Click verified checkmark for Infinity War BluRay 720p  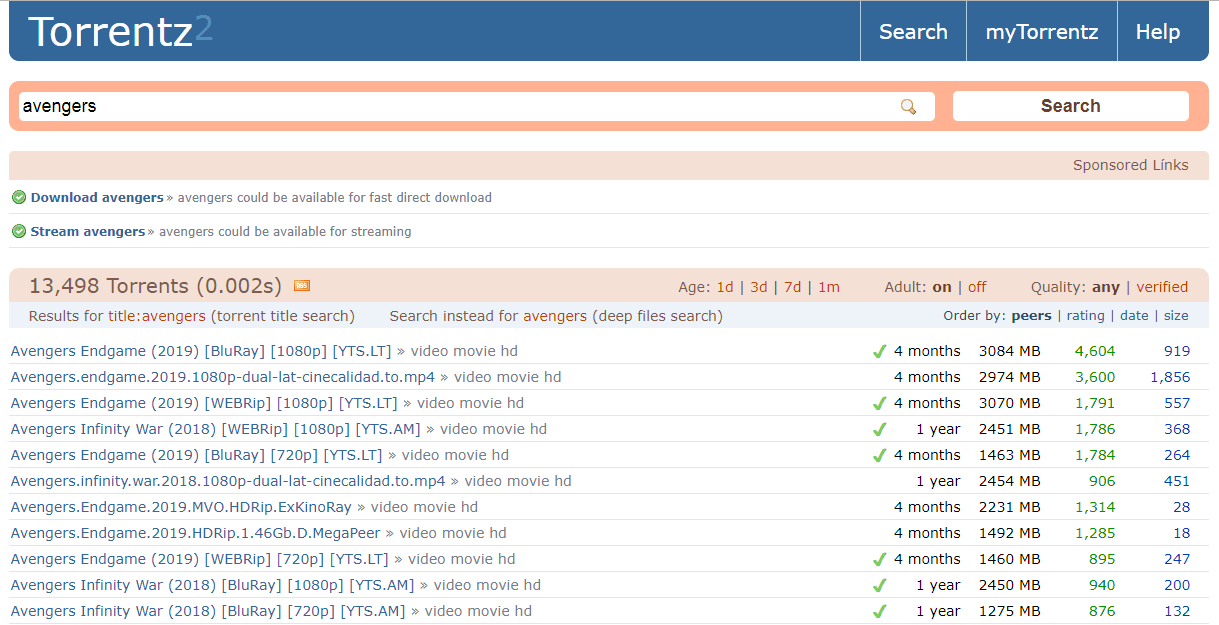coord(880,611)
